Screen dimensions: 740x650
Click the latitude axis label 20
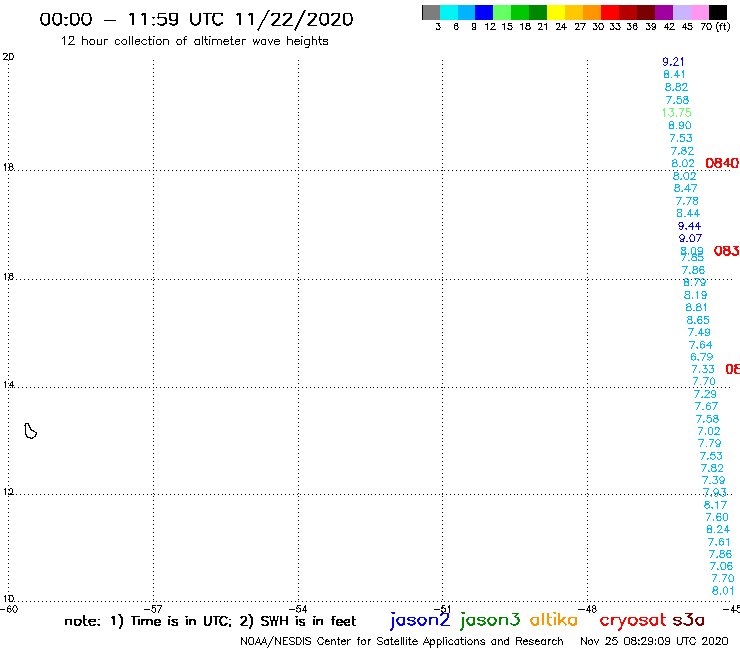coord(8,57)
